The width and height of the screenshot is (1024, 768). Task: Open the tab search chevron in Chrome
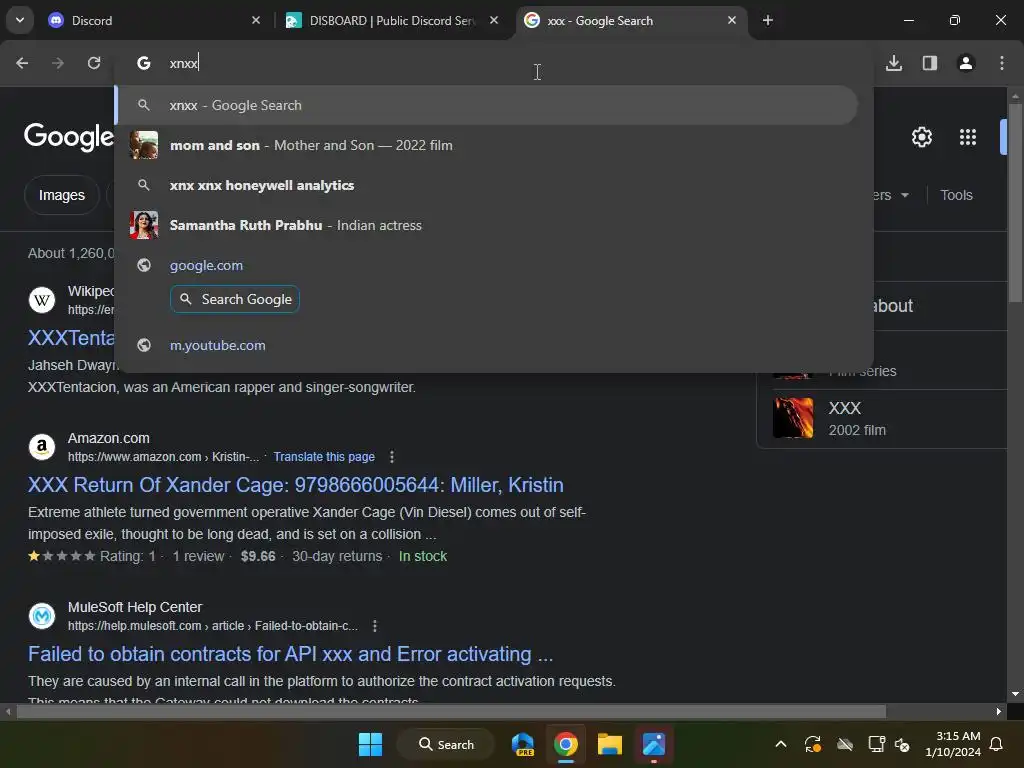20,20
